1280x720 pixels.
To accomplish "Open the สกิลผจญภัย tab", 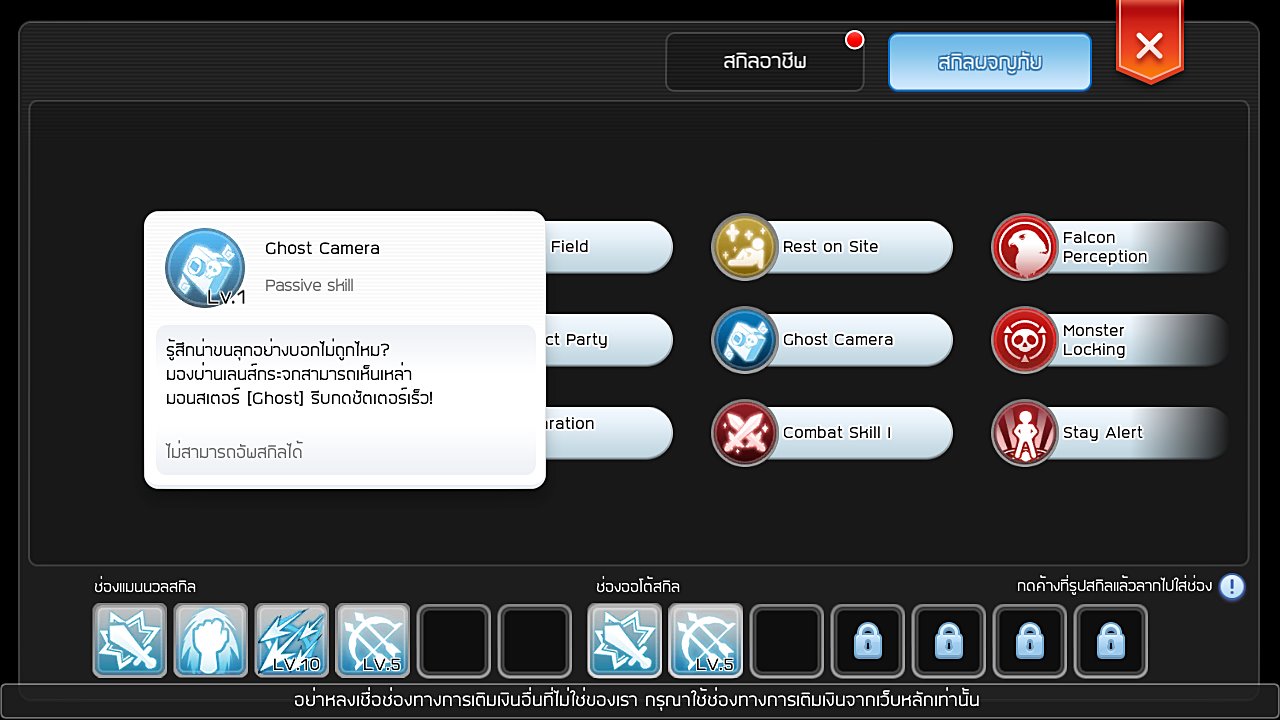I will click(989, 62).
